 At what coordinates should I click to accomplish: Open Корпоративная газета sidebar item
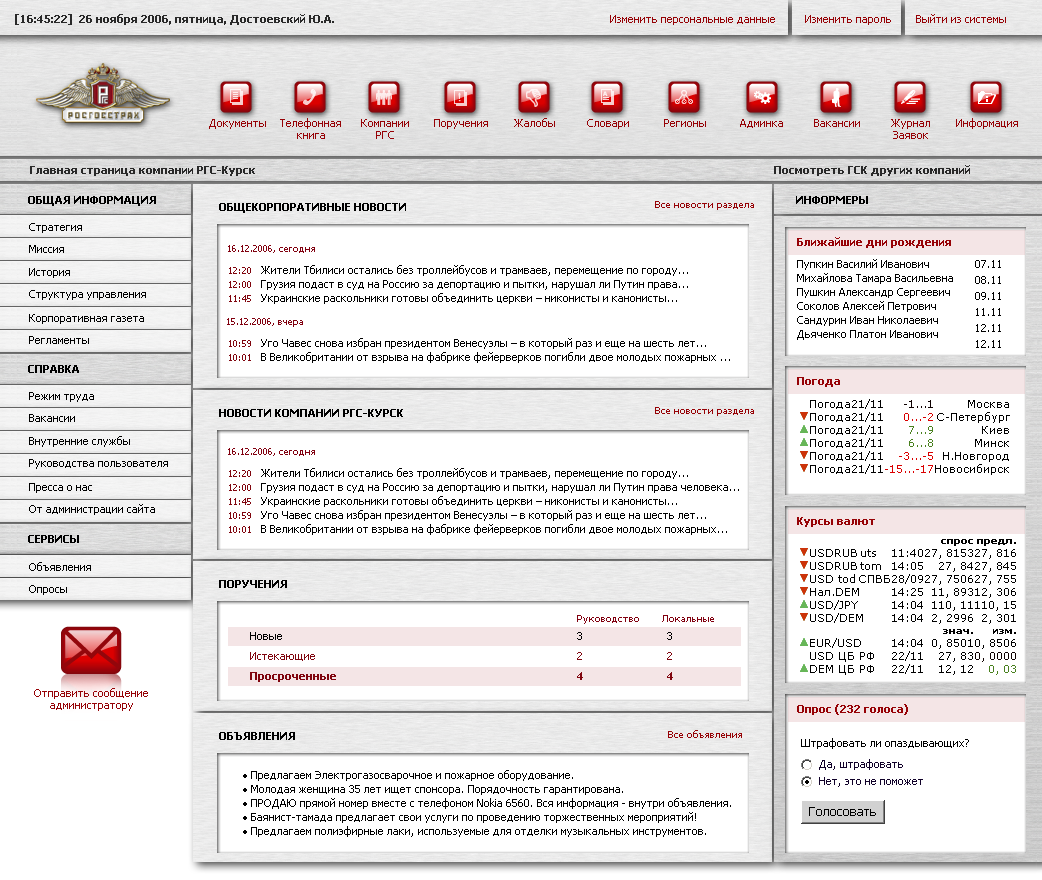point(86,318)
